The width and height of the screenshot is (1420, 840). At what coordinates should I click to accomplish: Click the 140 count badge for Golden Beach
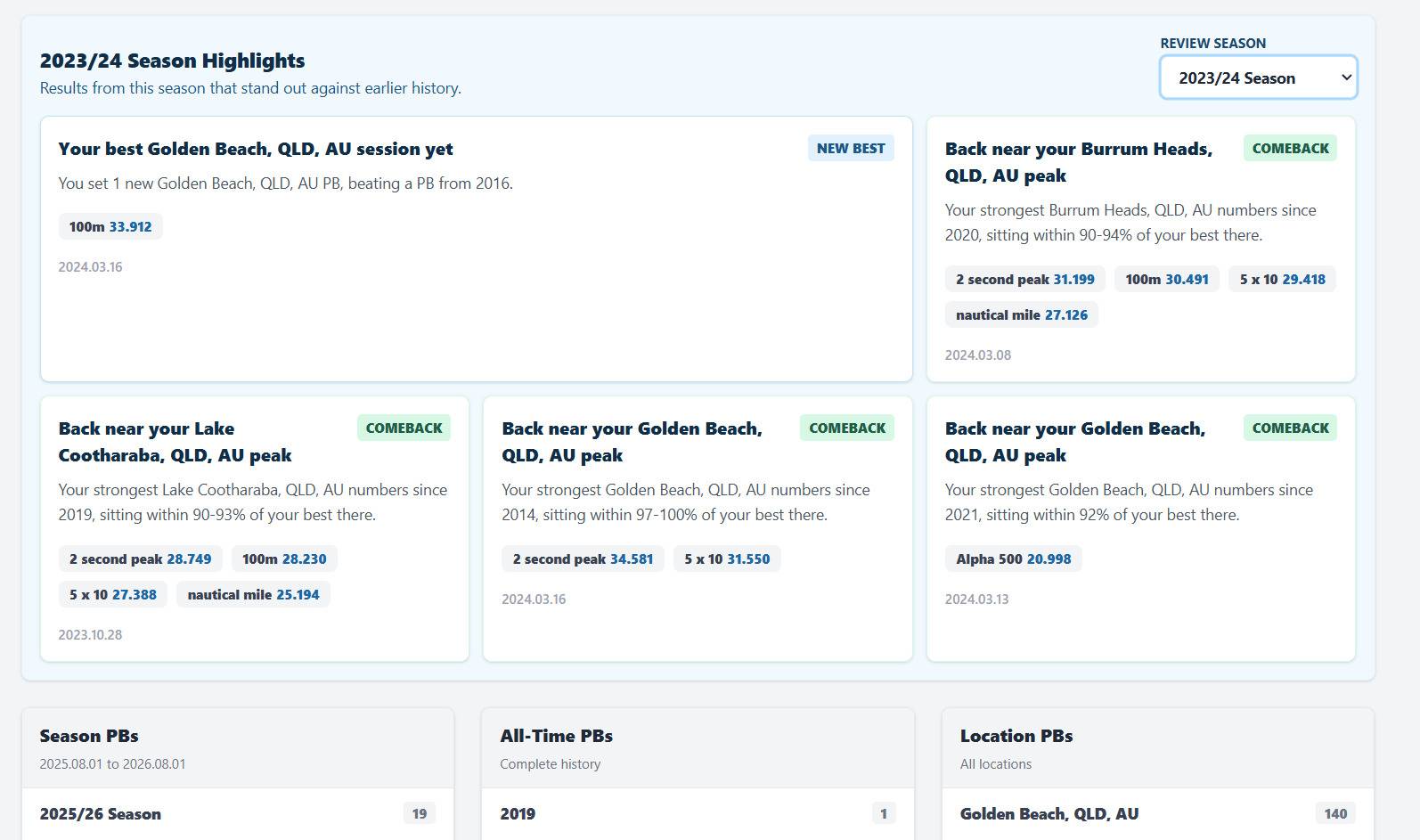[1335, 813]
